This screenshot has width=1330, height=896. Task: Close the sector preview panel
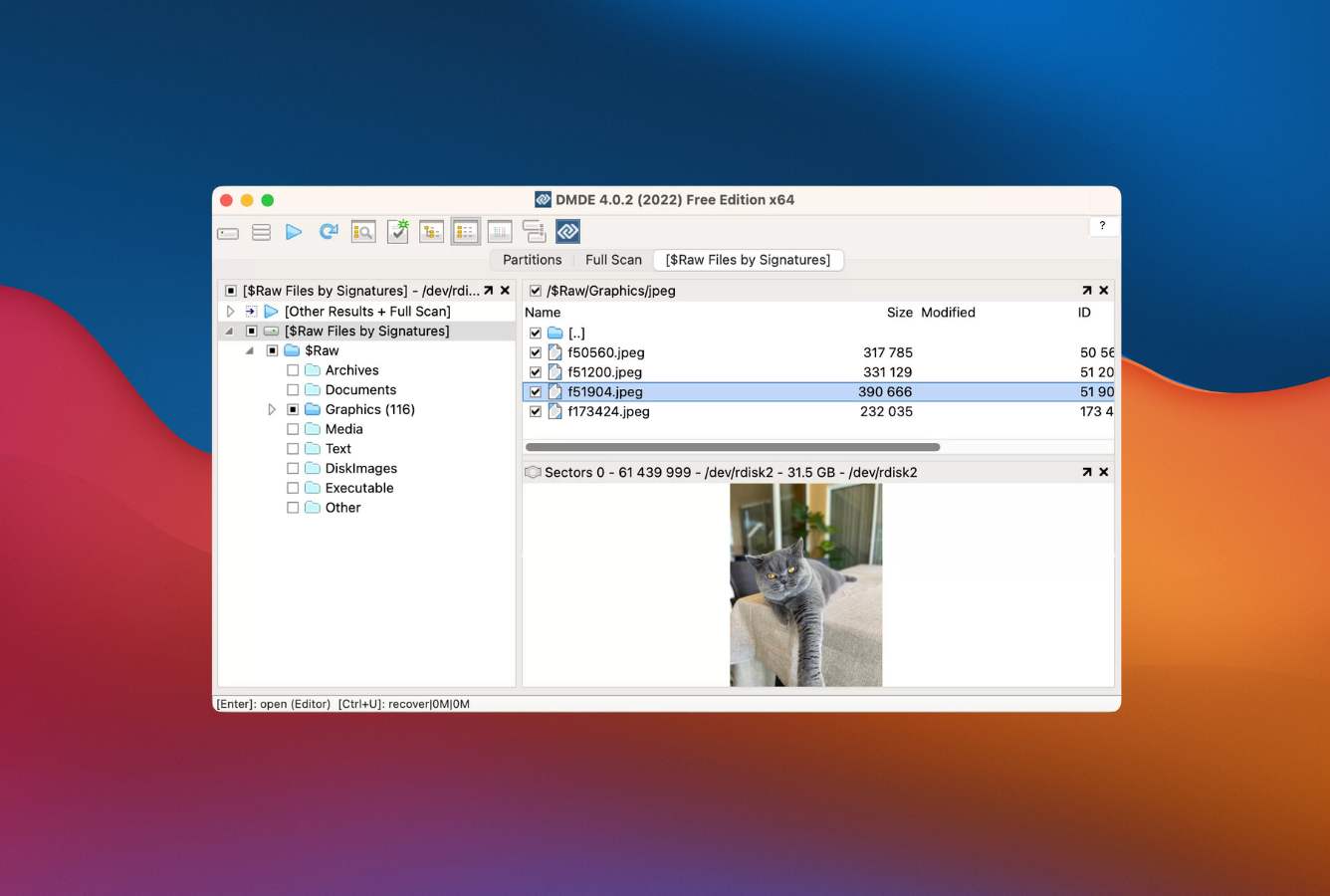coord(1103,472)
